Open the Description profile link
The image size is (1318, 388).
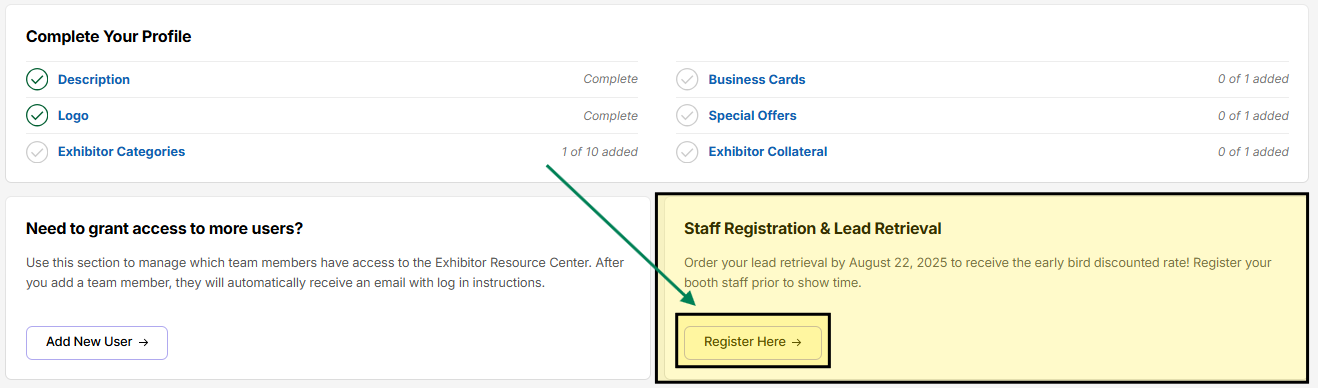94,80
